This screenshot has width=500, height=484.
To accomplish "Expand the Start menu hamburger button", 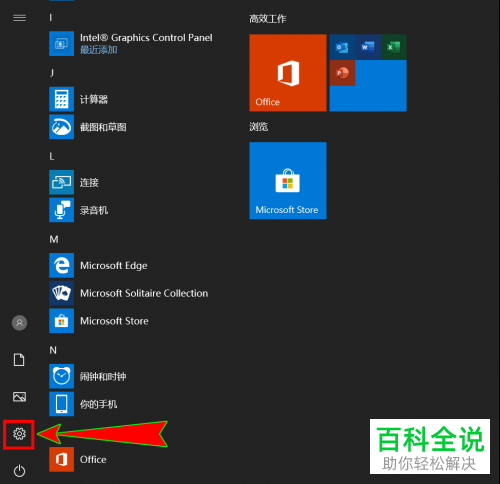I will pos(19,18).
